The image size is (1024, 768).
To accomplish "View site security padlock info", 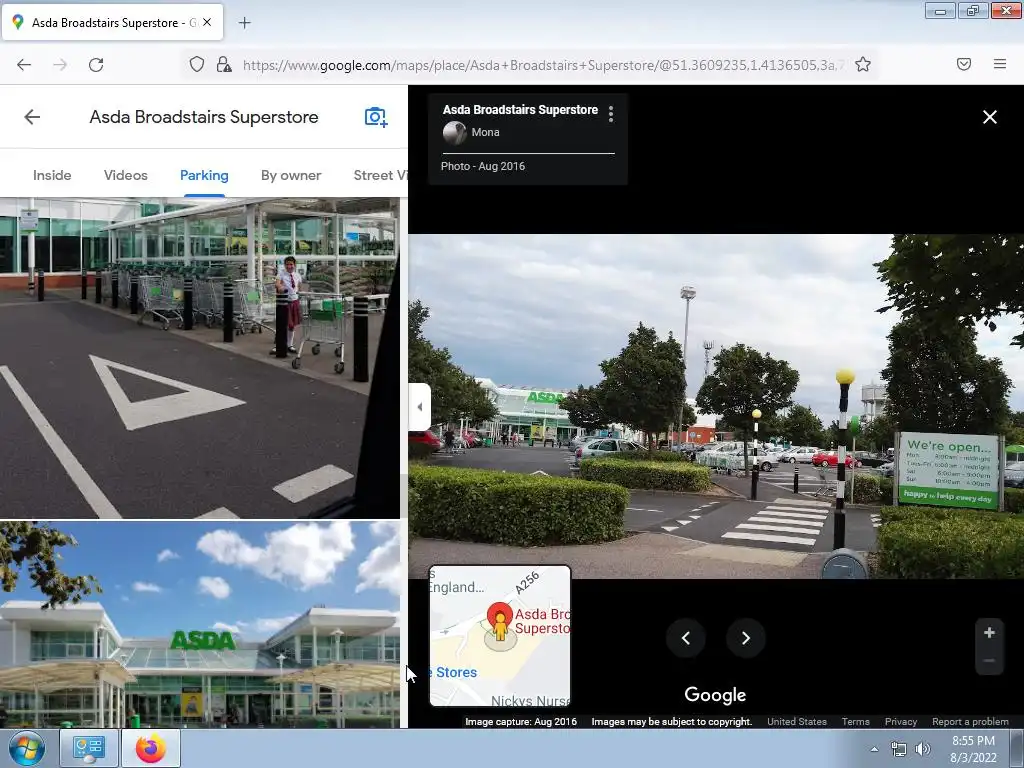I will [224, 65].
